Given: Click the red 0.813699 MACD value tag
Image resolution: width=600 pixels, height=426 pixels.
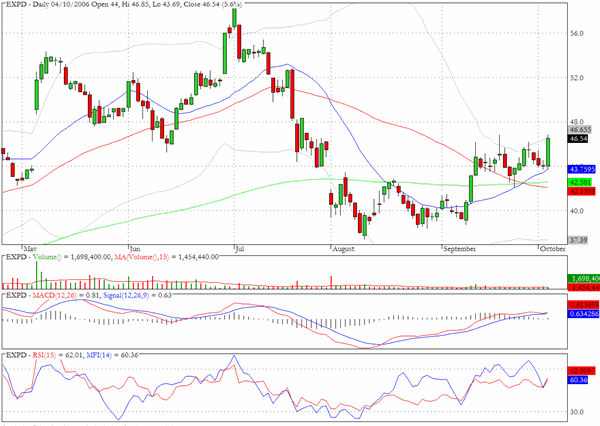Looking at the screenshot, I should coord(582,305).
